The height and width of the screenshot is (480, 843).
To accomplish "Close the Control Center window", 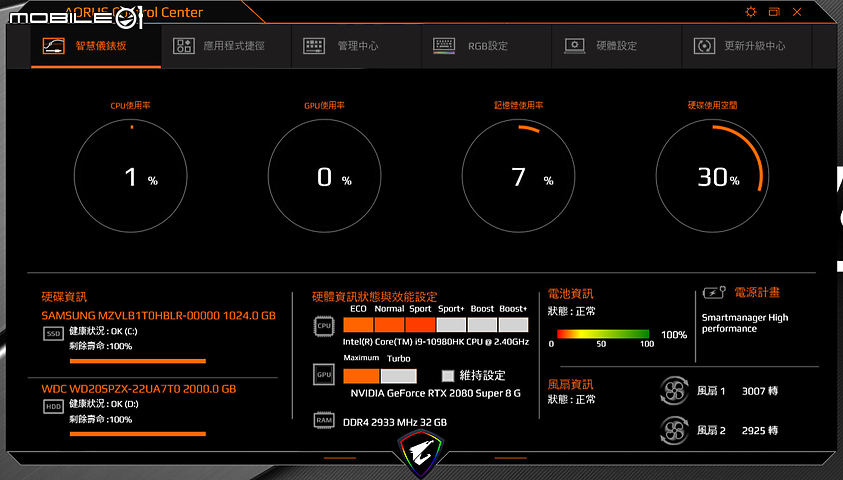I will 797,12.
